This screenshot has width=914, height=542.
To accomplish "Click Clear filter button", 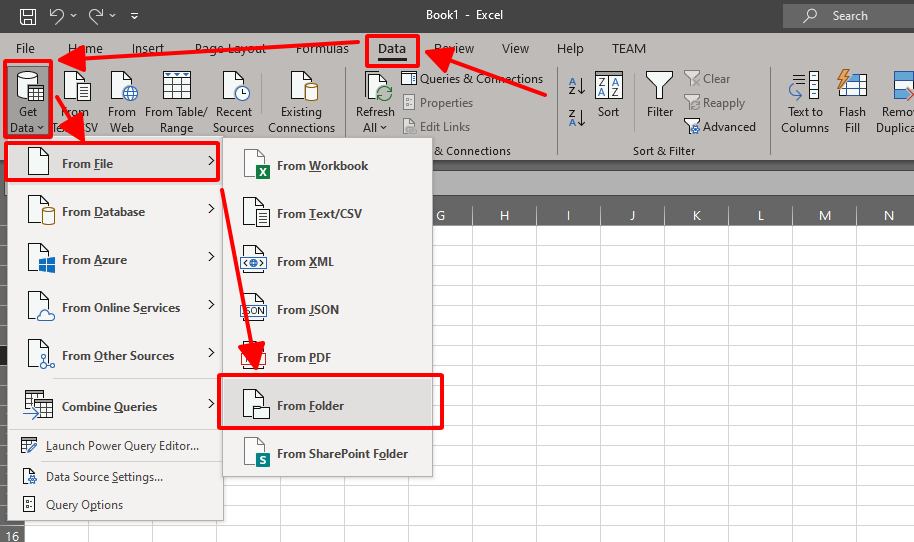I will click(707, 79).
